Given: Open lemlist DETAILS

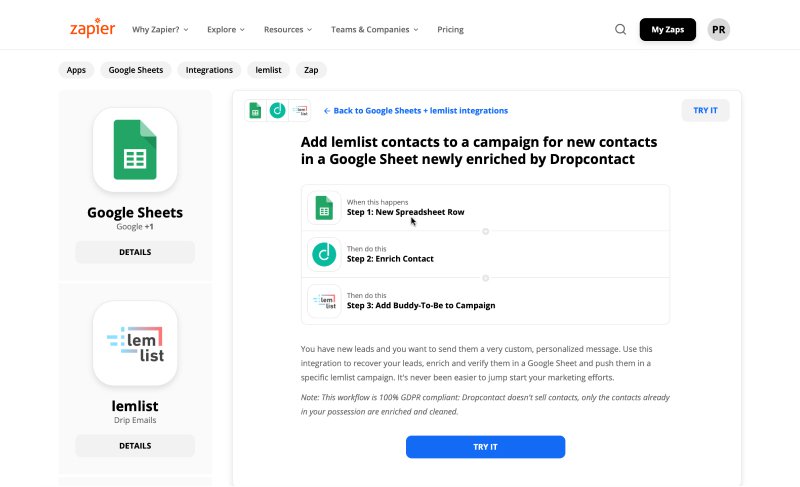Looking at the screenshot, I should pyautogui.click(x=135, y=446).
